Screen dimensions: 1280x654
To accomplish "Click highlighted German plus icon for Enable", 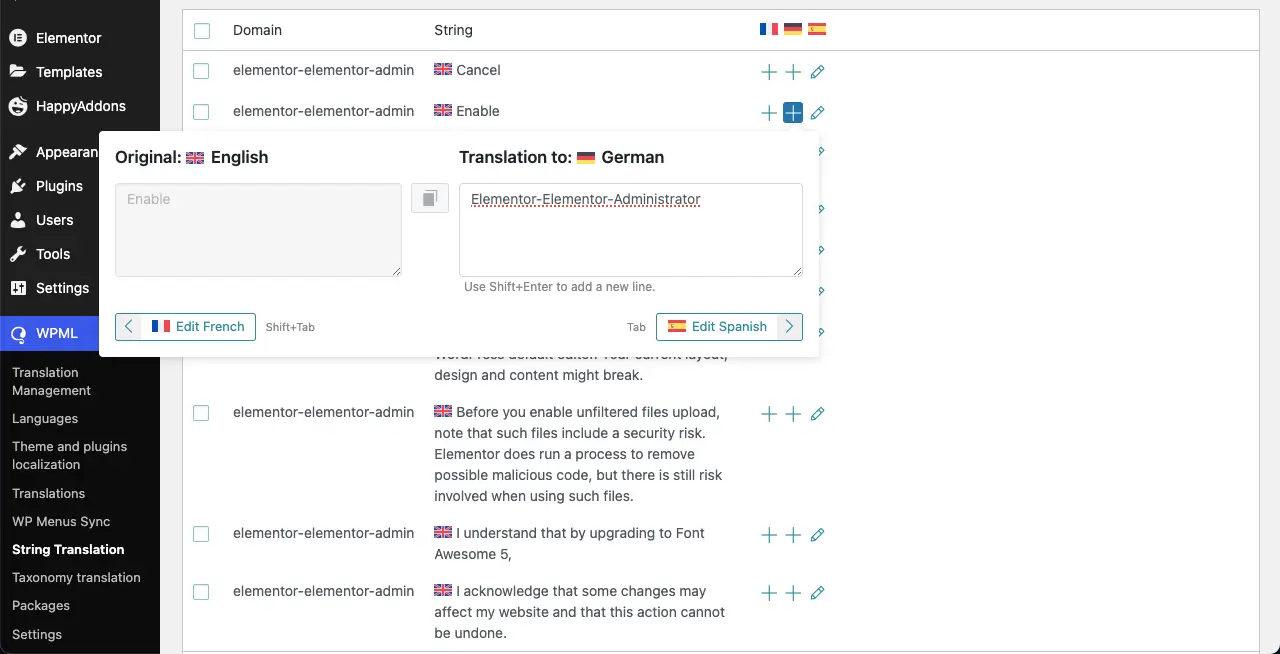I will click(793, 113).
